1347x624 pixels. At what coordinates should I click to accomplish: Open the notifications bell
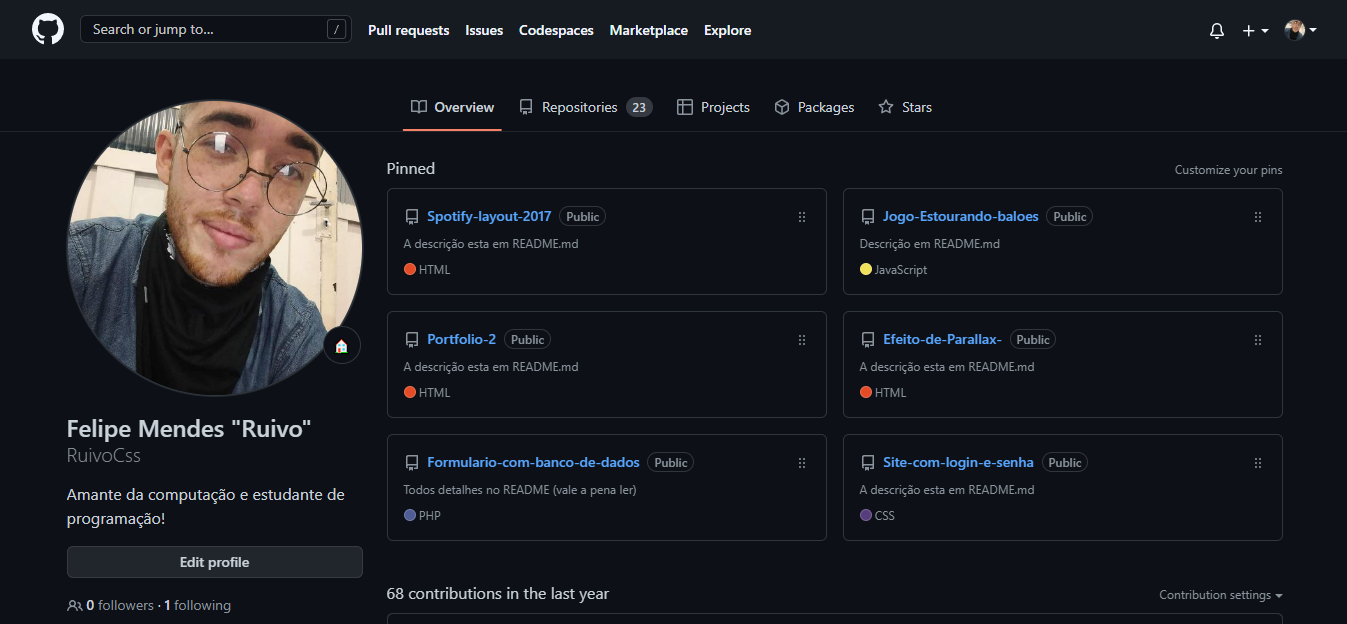pos(1217,31)
